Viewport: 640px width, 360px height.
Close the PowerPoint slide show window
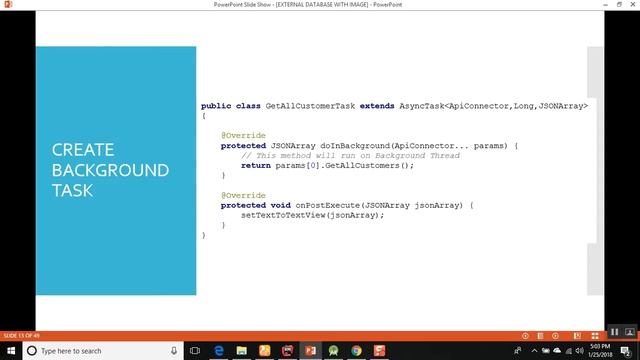633,4
